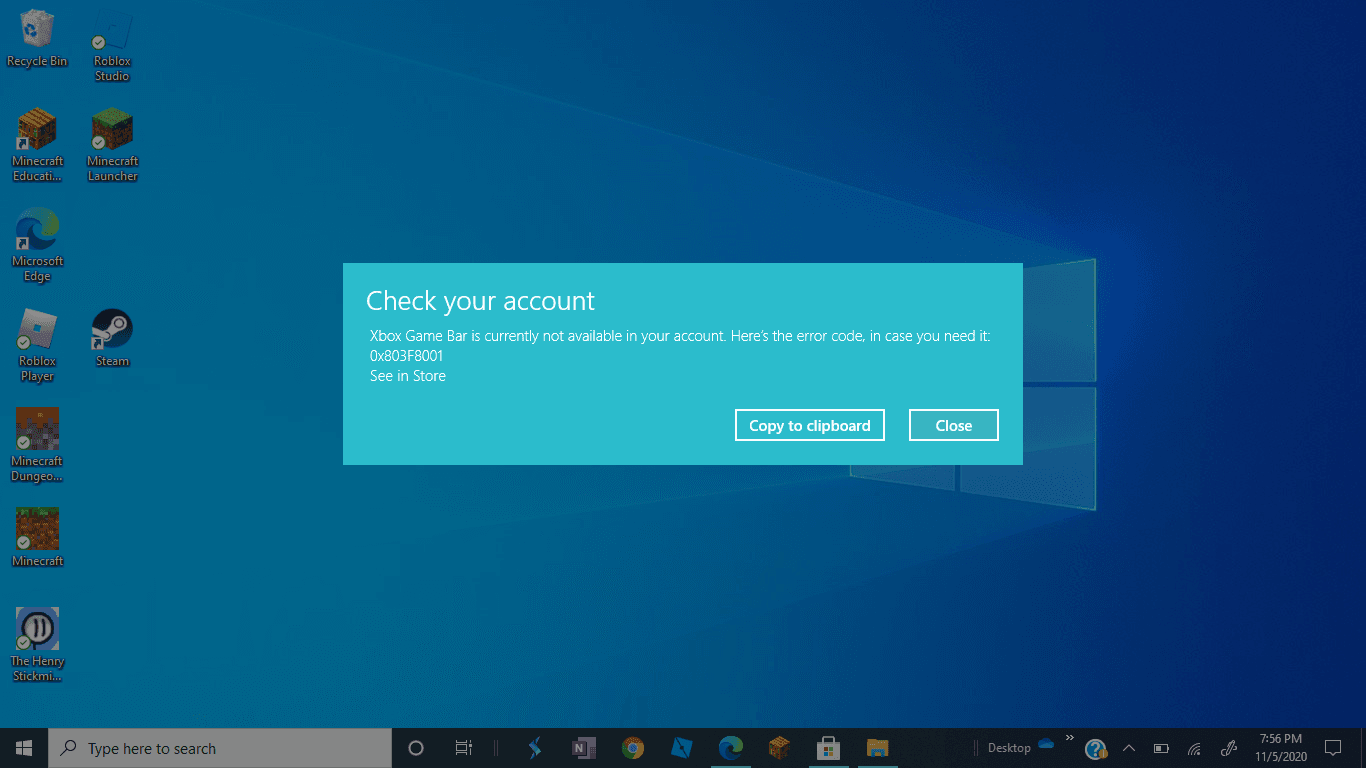
Task: Launch Google Chrome from the taskbar
Action: [632, 748]
